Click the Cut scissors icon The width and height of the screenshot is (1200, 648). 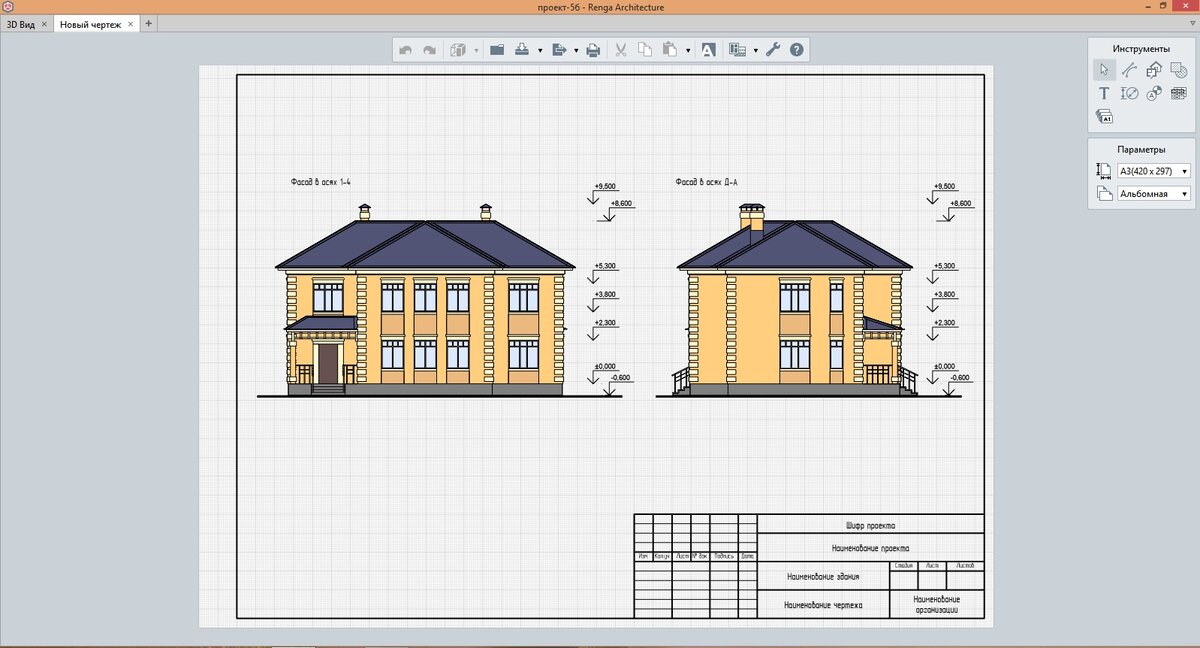coord(620,50)
